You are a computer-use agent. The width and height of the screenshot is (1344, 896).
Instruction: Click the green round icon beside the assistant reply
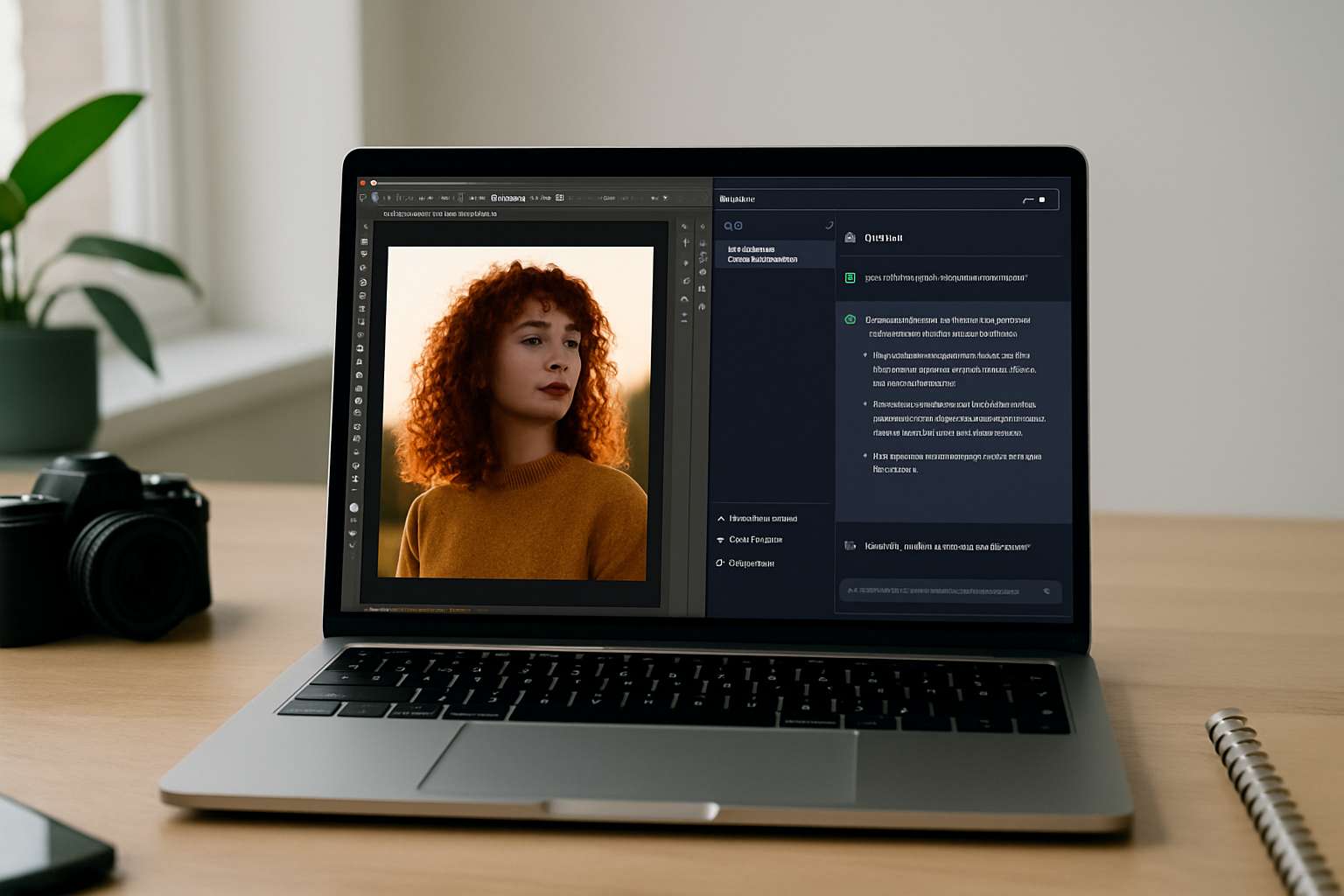850,320
